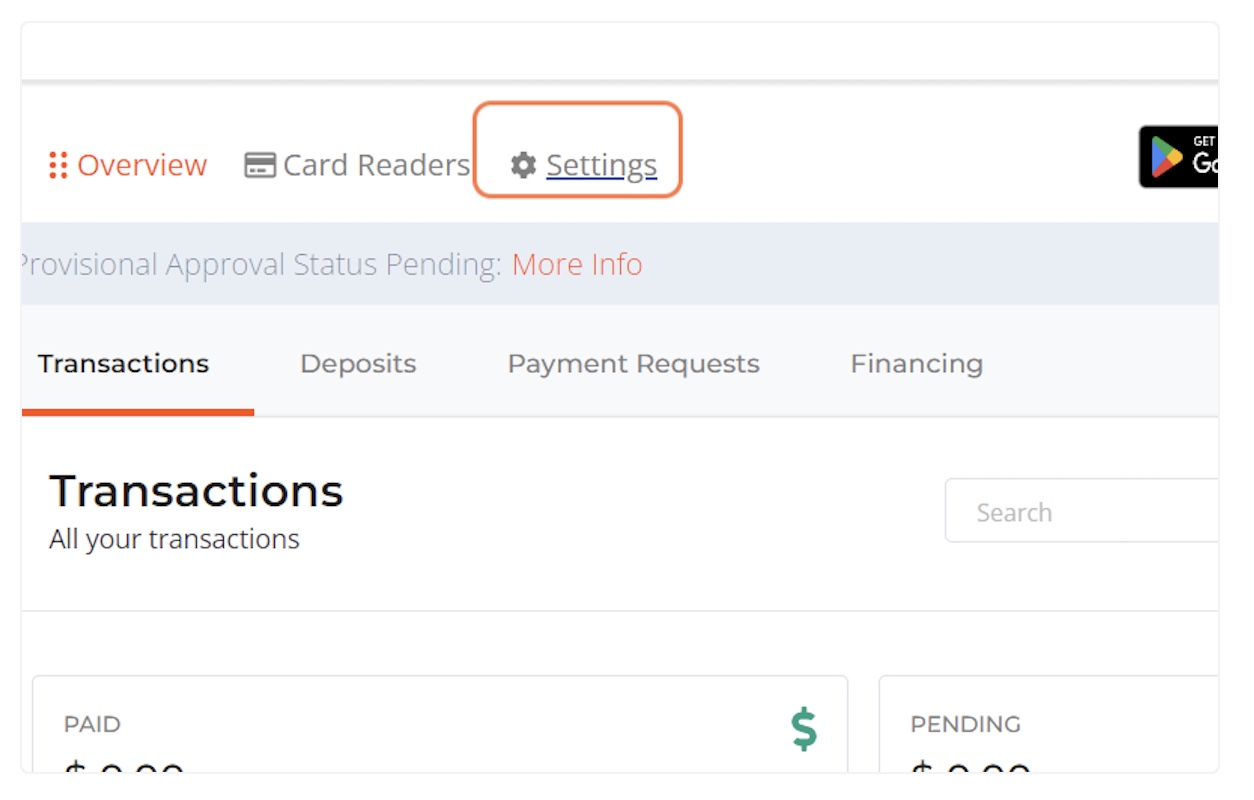Switch to the Payment Requests tab
This screenshot has width=1254, height=800.
(633, 363)
